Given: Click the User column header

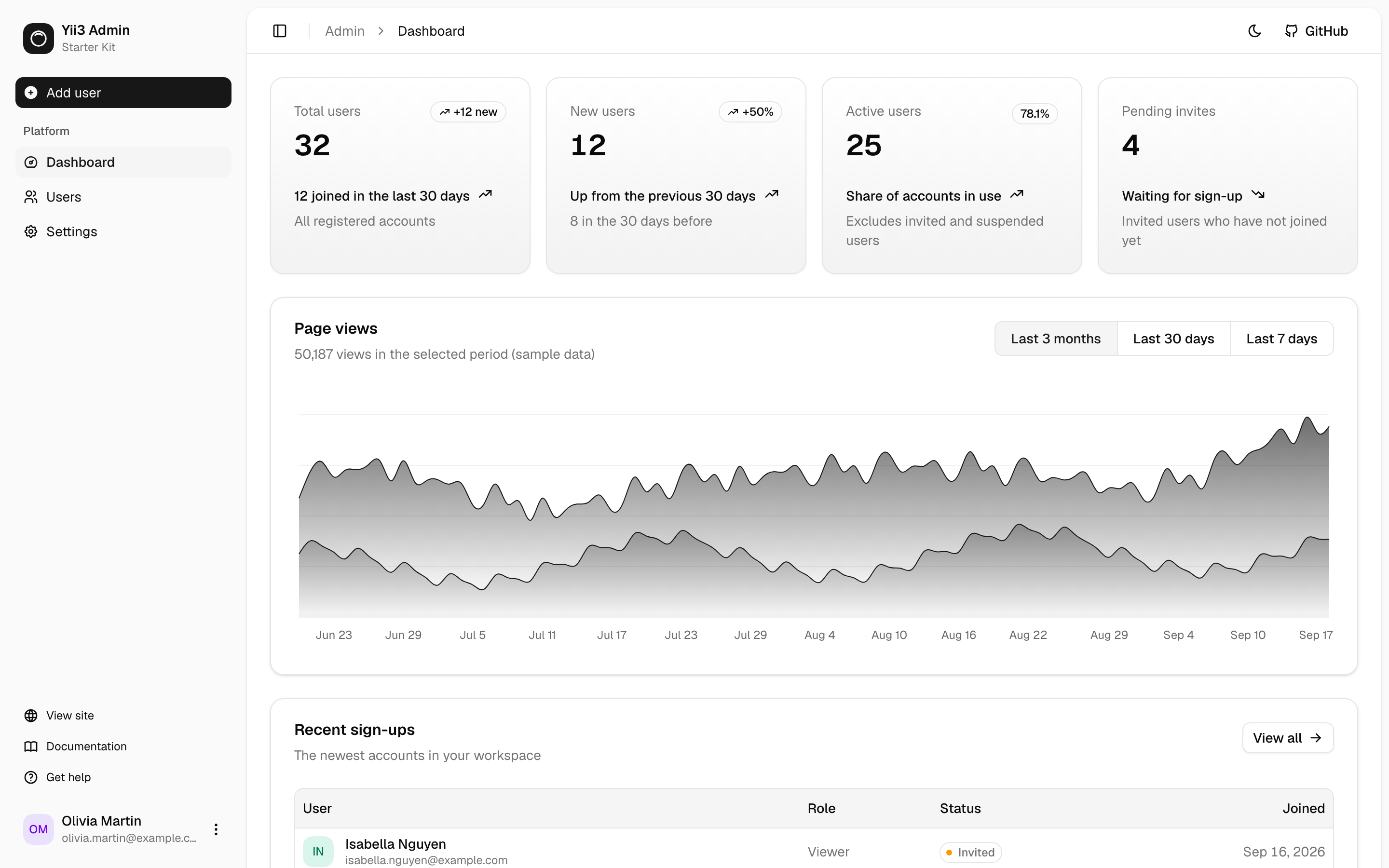Looking at the screenshot, I should pos(317,808).
